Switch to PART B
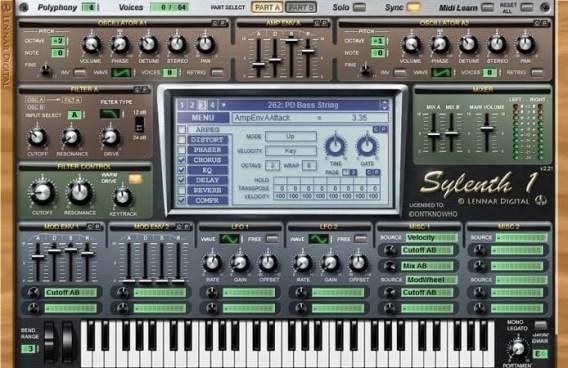Screen dimensions: 568x368 tap(300, 7)
